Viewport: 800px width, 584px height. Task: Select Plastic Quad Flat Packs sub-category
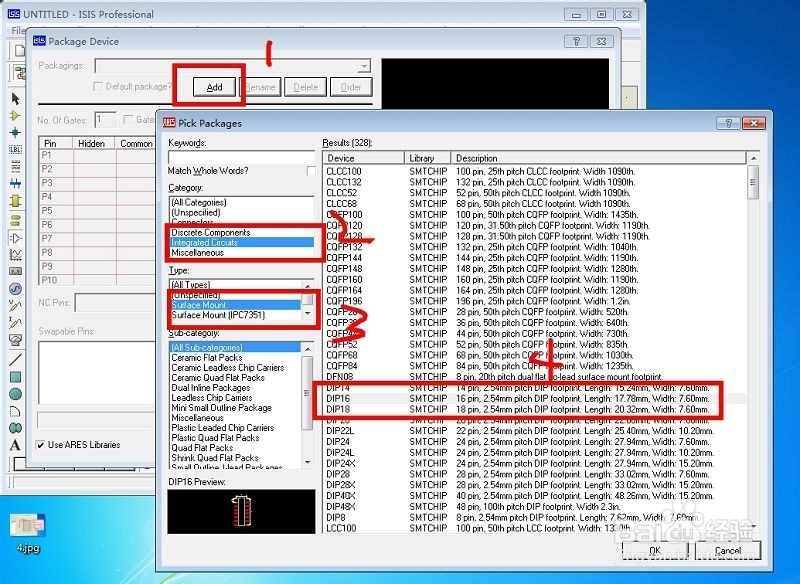click(x=215, y=438)
